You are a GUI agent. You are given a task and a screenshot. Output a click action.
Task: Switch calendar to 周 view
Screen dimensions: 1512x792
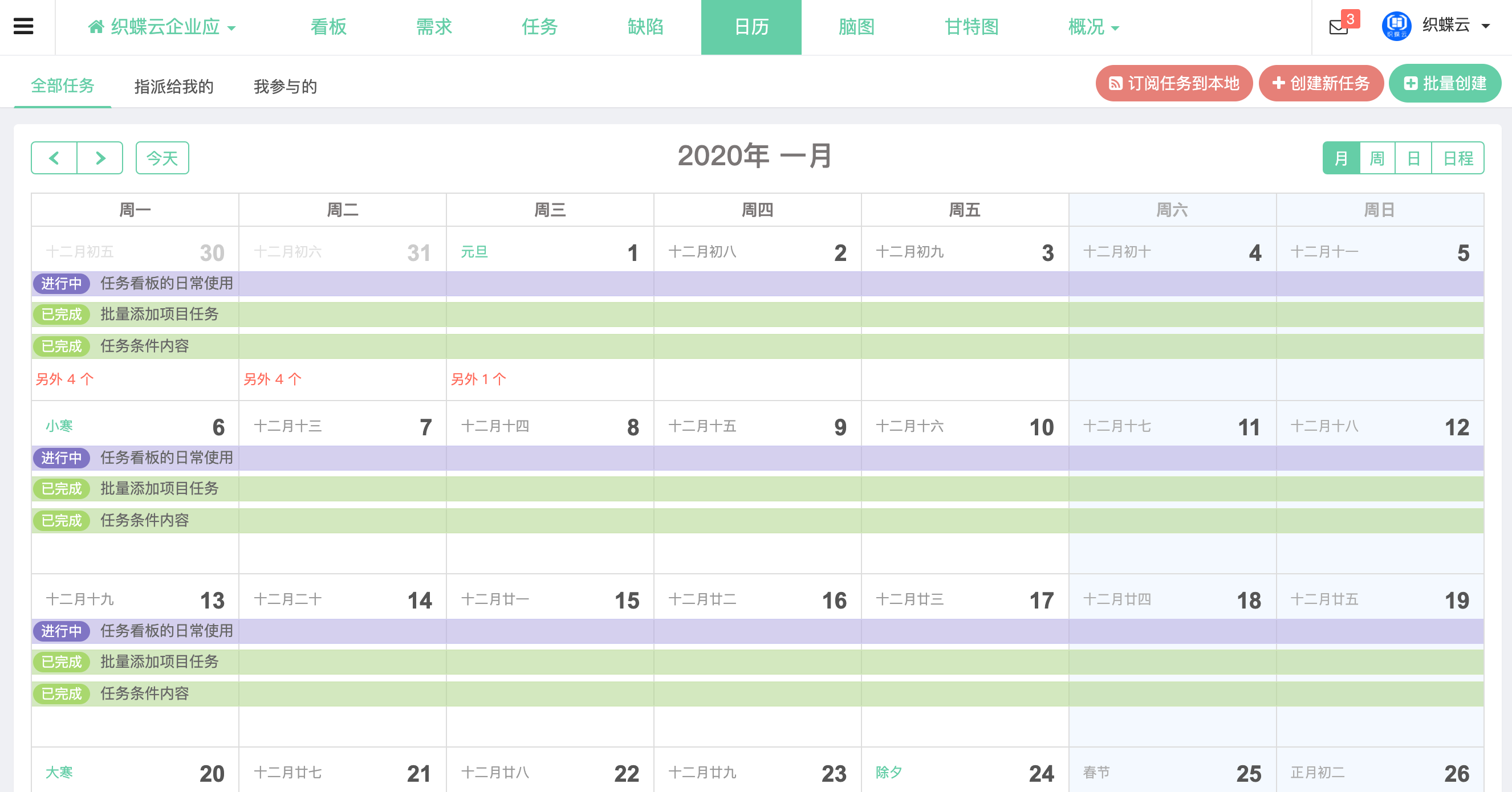[x=1377, y=158]
